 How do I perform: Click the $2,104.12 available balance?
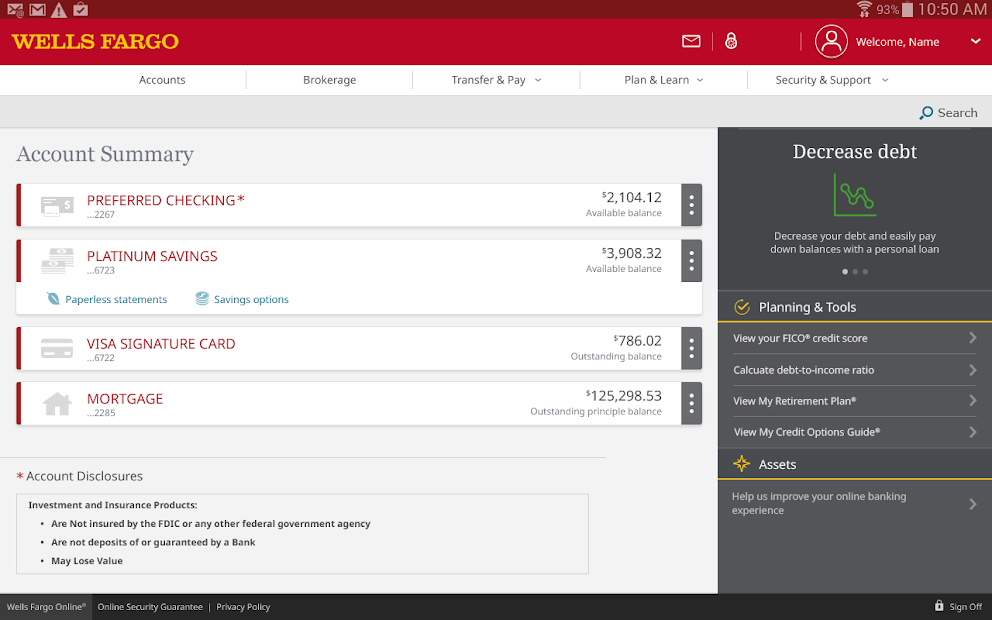click(x=631, y=197)
